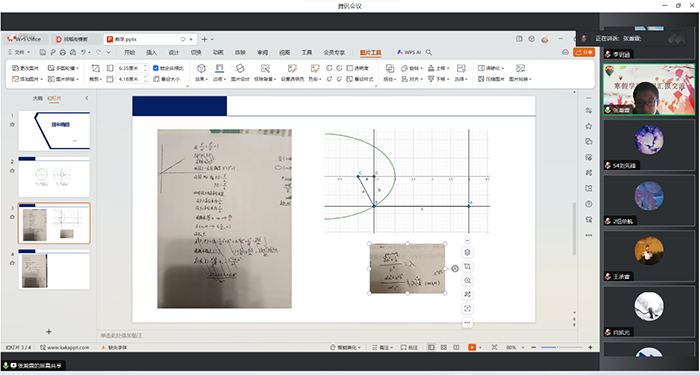This screenshot has width=700, height=375.
Task: Click the WPS AI button
Action: (x=408, y=52)
